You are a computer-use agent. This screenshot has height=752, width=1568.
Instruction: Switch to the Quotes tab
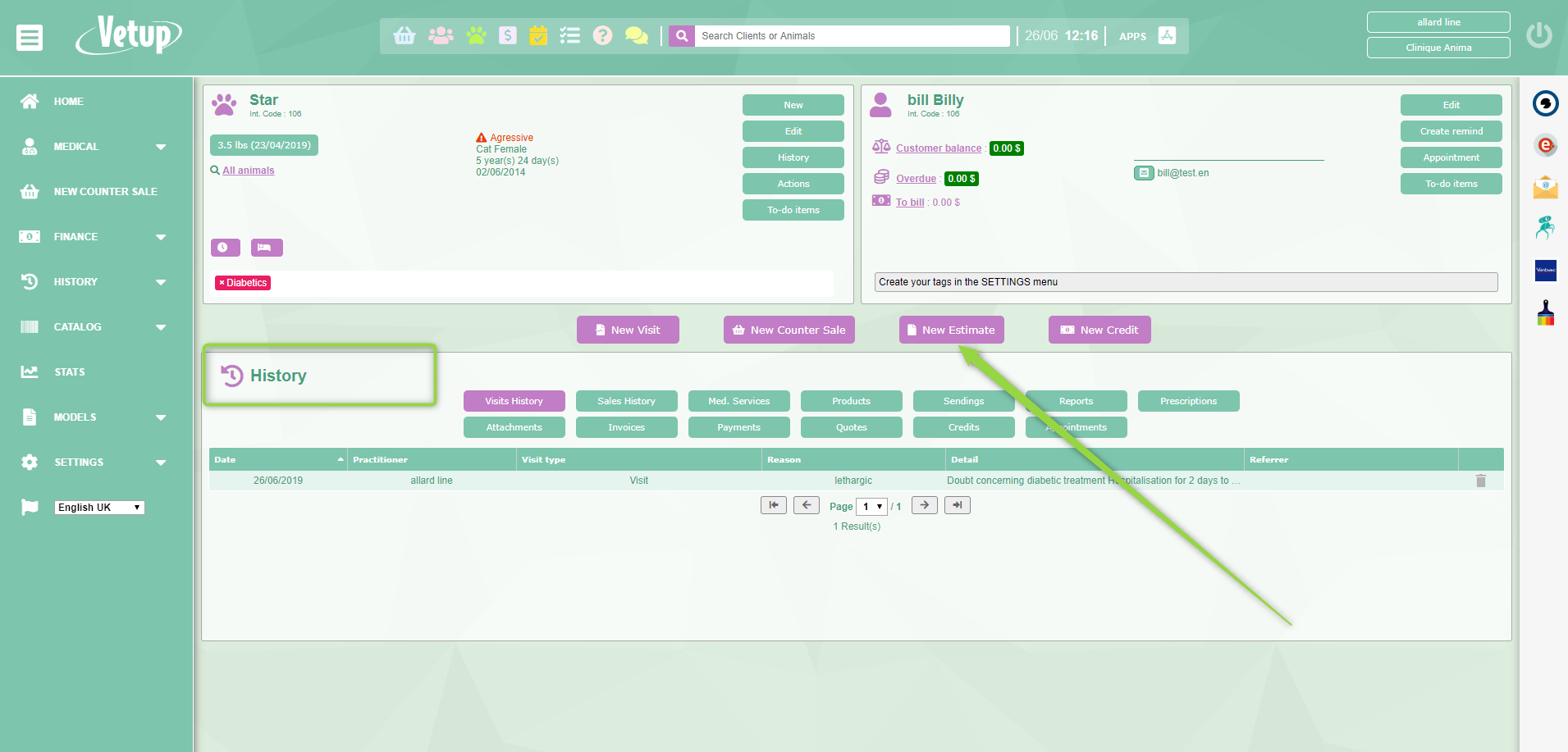(x=852, y=427)
